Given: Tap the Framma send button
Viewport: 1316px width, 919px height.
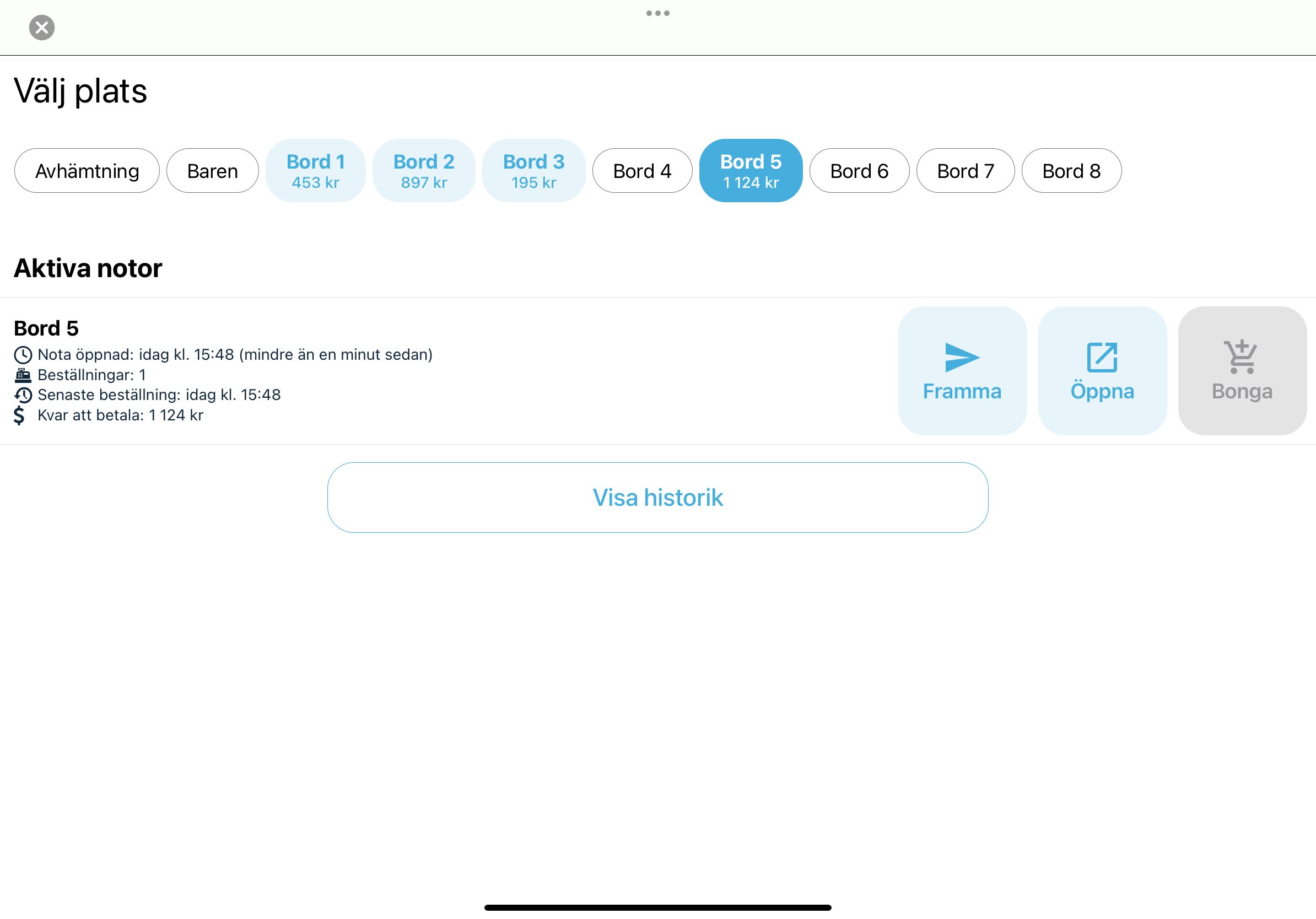Looking at the screenshot, I should [962, 371].
